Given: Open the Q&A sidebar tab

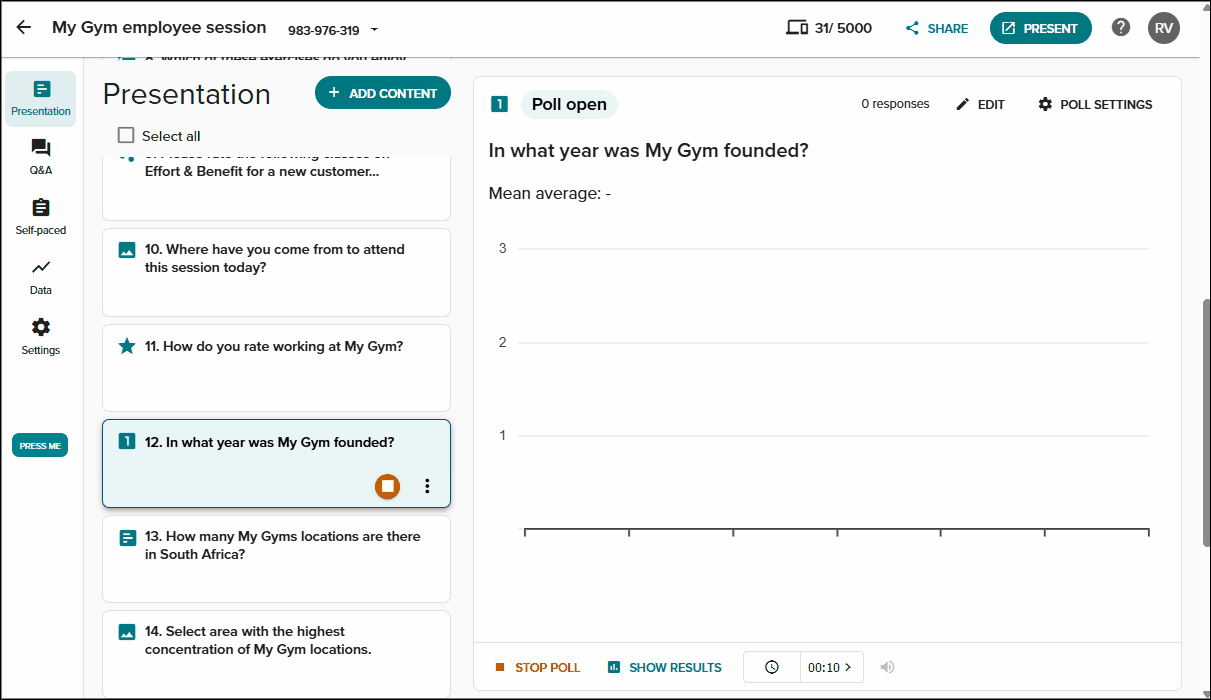Looking at the screenshot, I should pos(41,158).
